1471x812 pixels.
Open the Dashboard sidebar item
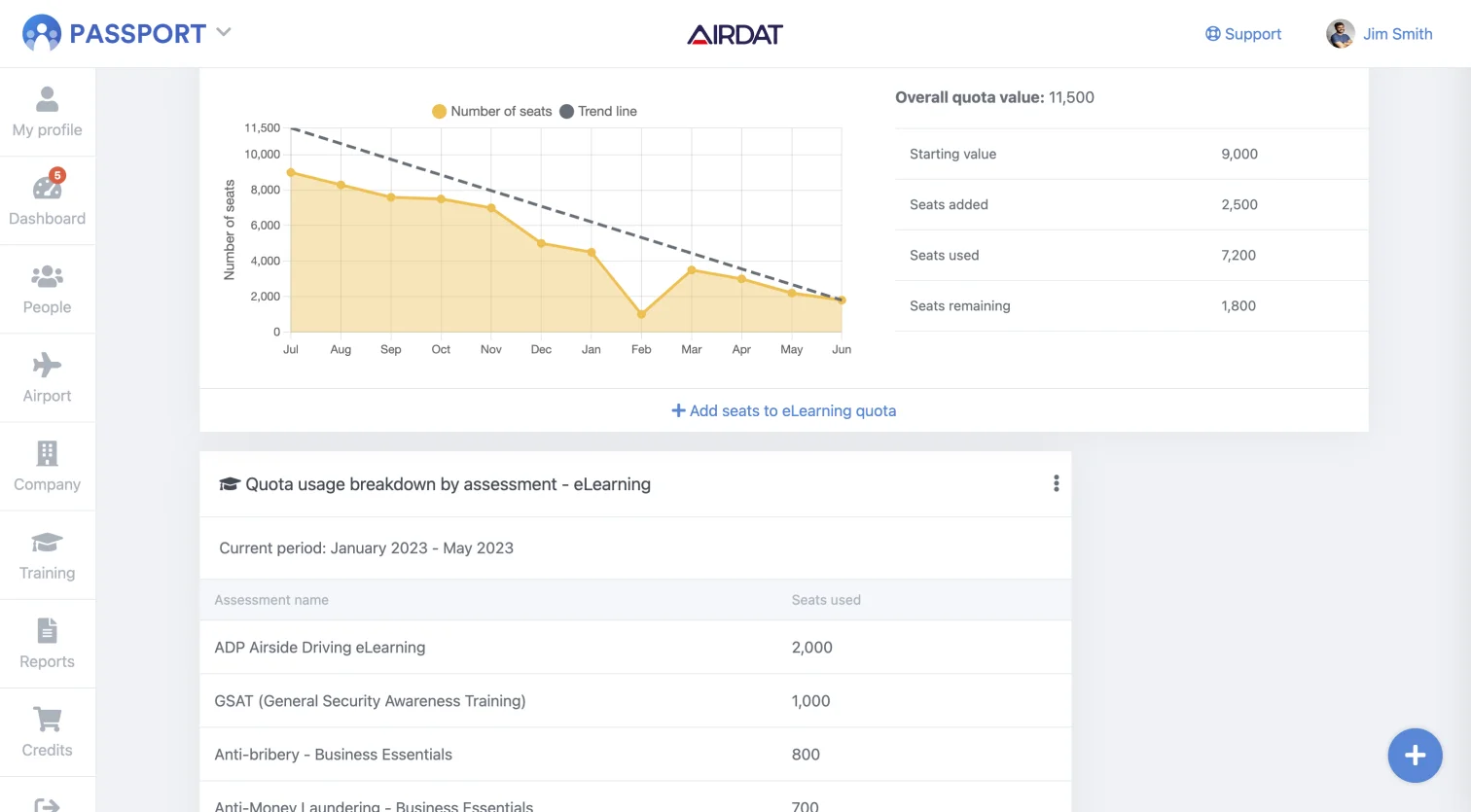(47, 200)
